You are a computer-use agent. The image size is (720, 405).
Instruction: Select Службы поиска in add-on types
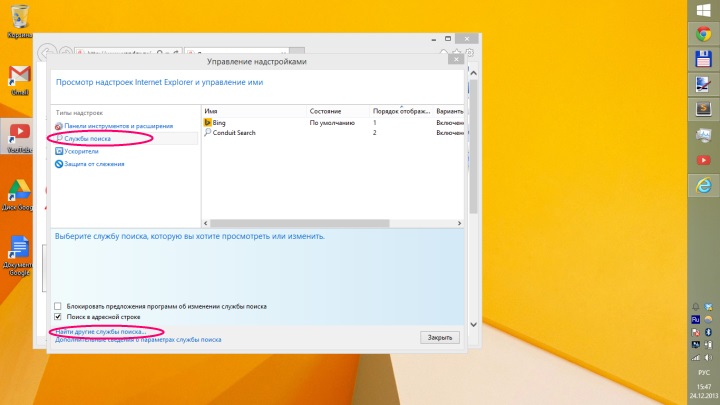pos(91,138)
